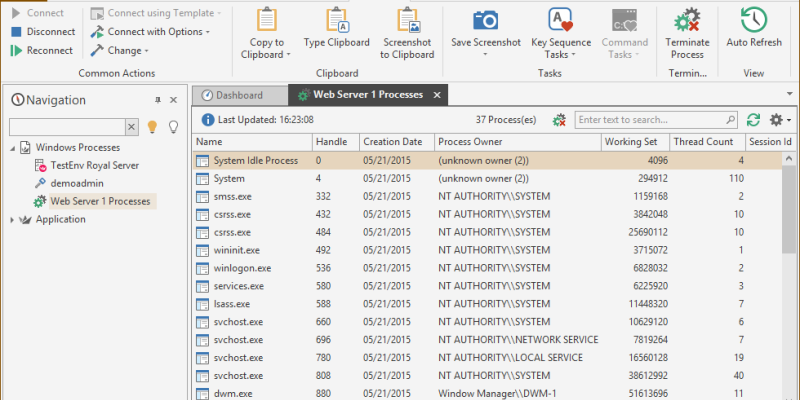The image size is (800, 400).
Task: Click Screenshot to Clipboard icon
Action: coord(407,21)
